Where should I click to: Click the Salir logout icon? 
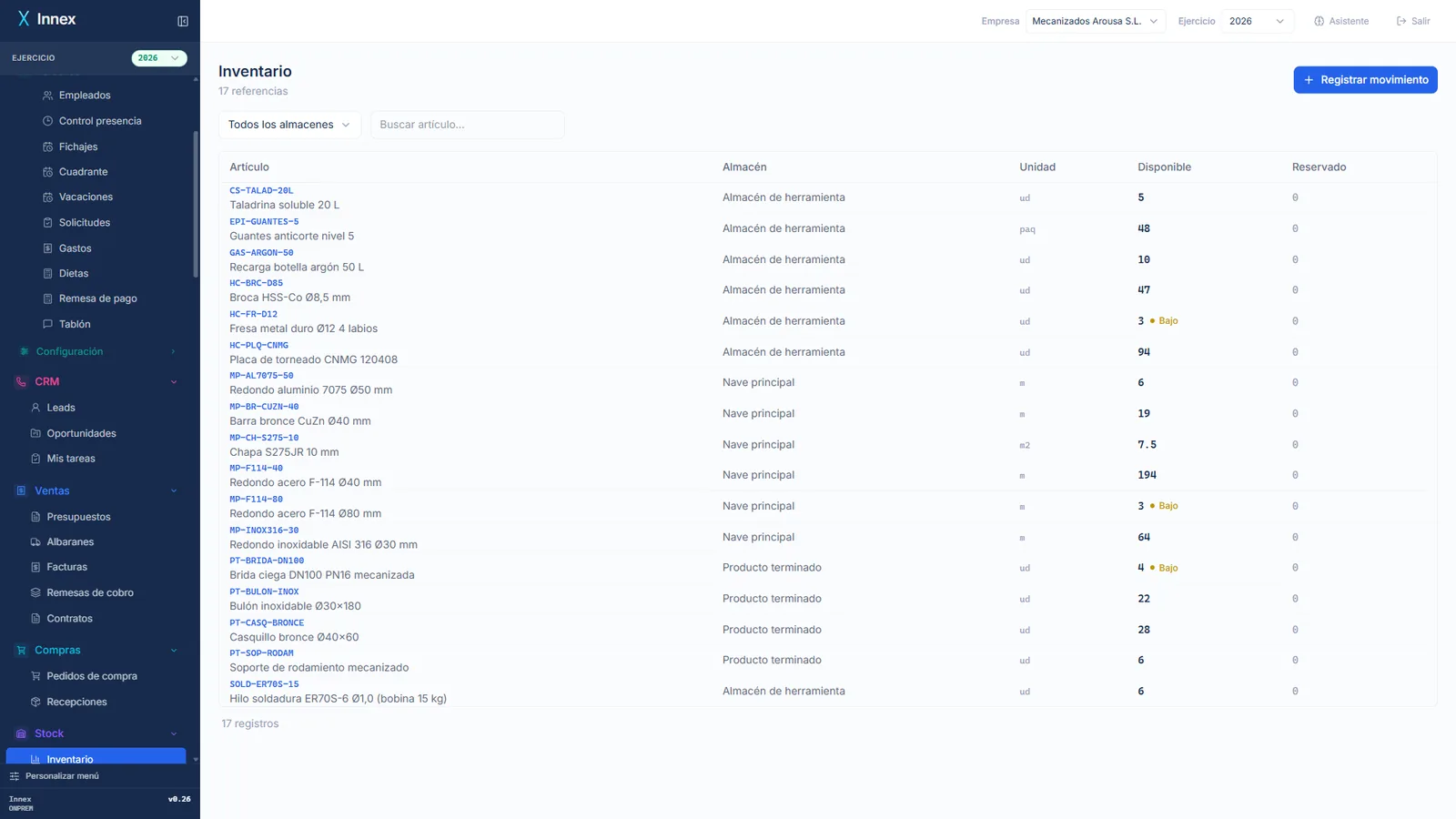pos(1401,21)
